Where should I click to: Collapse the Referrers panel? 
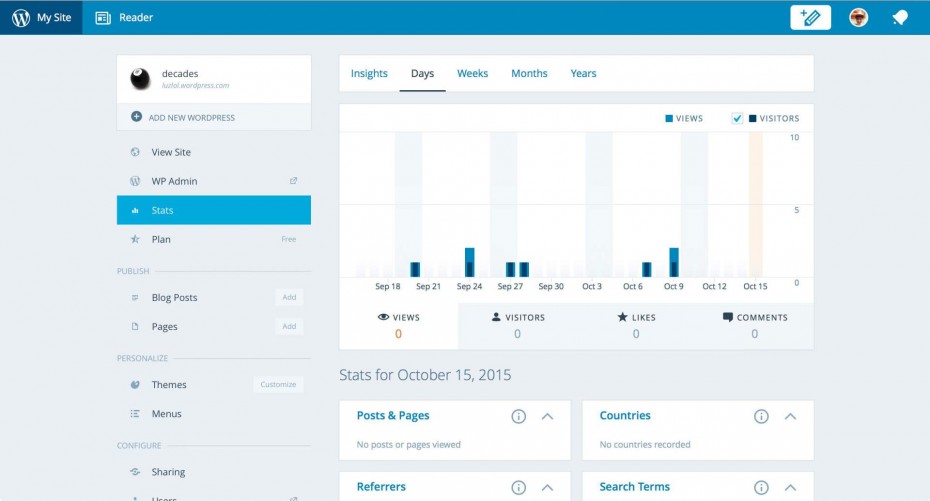[547, 487]
